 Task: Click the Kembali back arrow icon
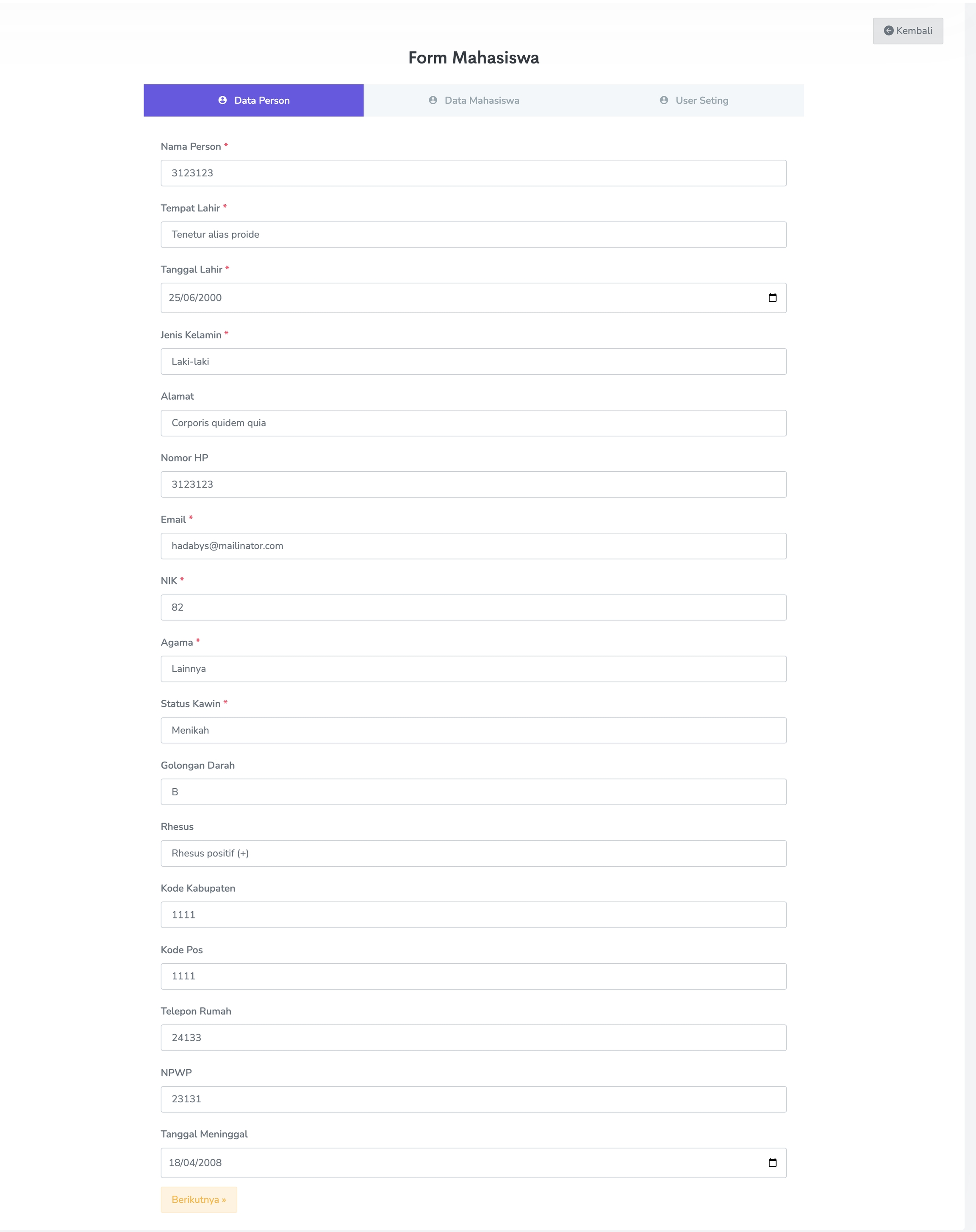coord(888,31)
